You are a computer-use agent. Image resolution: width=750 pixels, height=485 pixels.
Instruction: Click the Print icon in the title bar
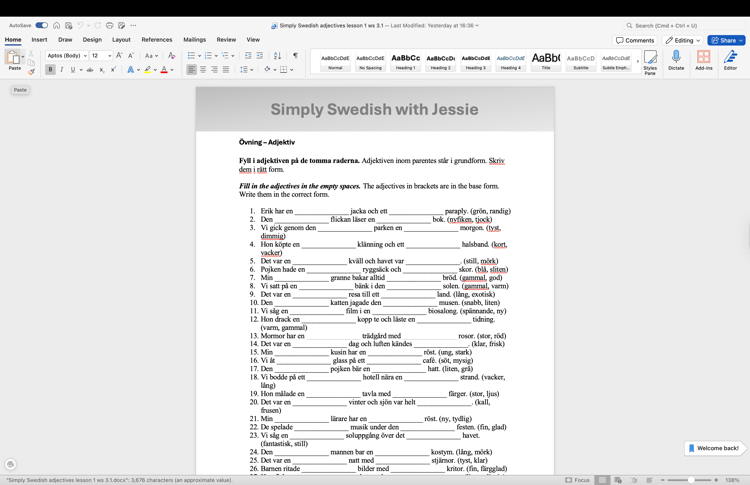[109, 25]
